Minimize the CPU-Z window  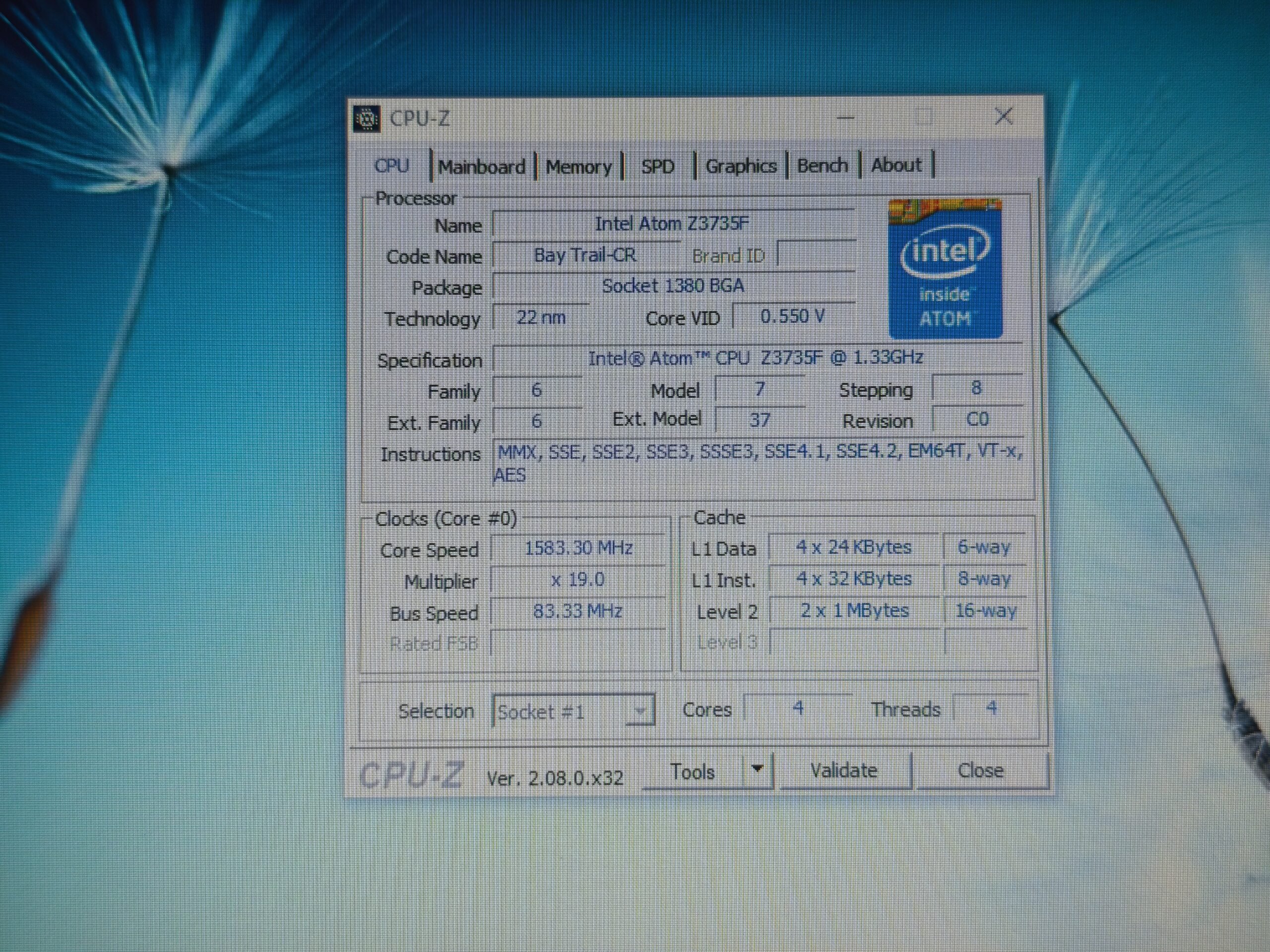[846, 118]
